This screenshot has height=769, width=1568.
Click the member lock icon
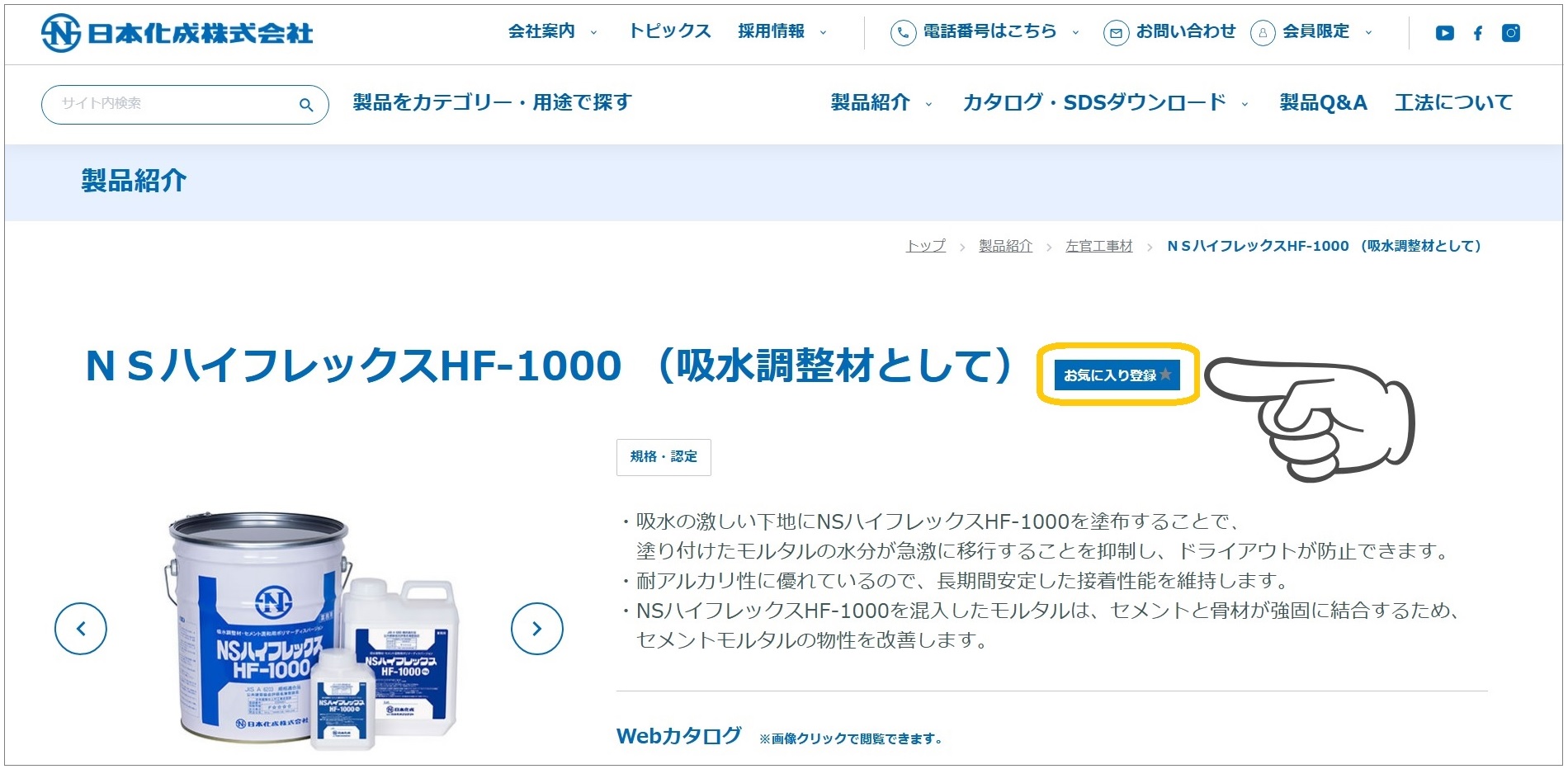pyautogui.click(x=1263, y=33)
